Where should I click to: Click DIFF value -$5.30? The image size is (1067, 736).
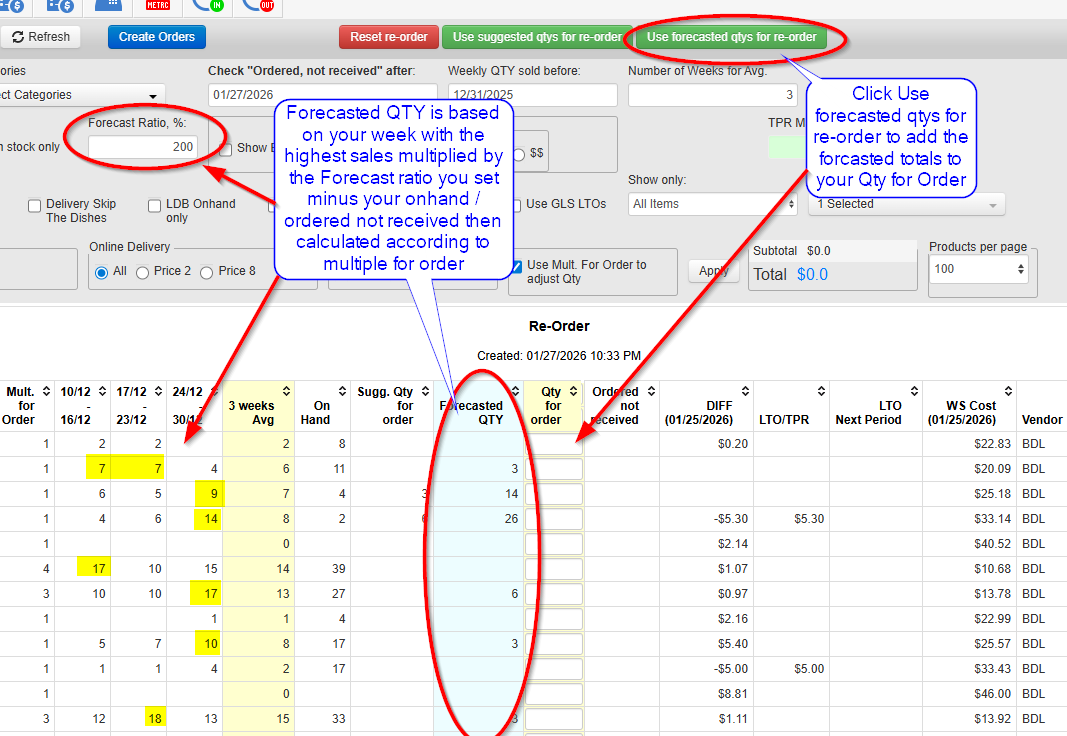(x=731, y=519)
